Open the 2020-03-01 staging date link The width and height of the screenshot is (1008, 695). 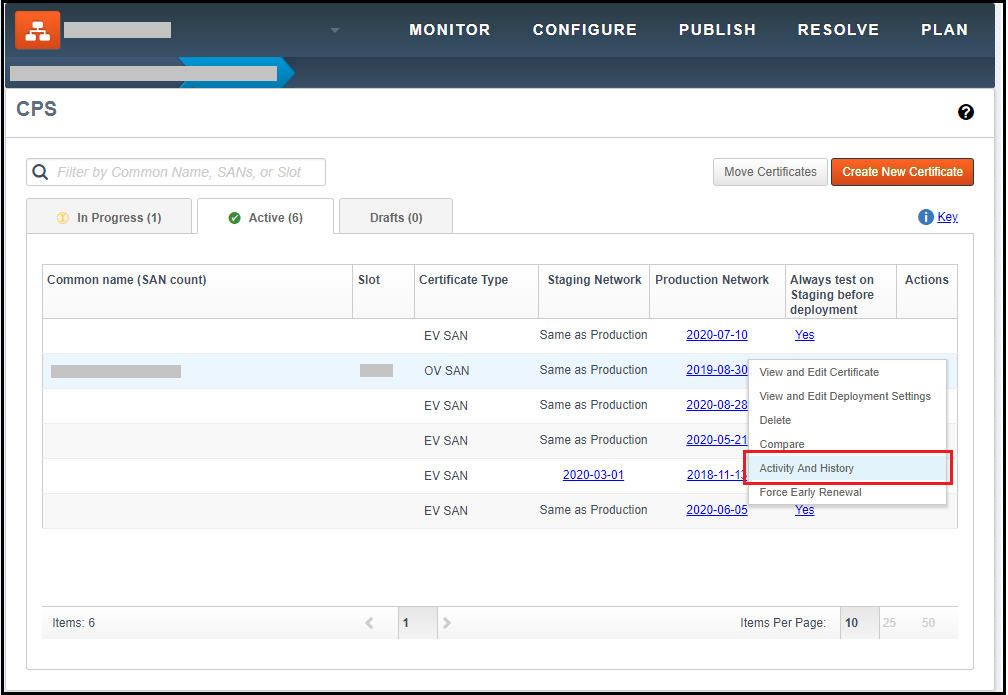[593, 475]
